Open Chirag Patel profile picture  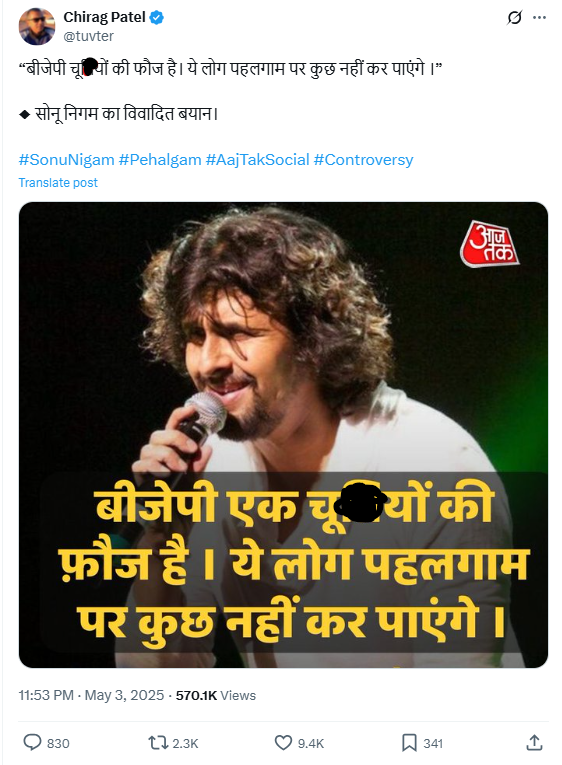click(x=37, y=26)
